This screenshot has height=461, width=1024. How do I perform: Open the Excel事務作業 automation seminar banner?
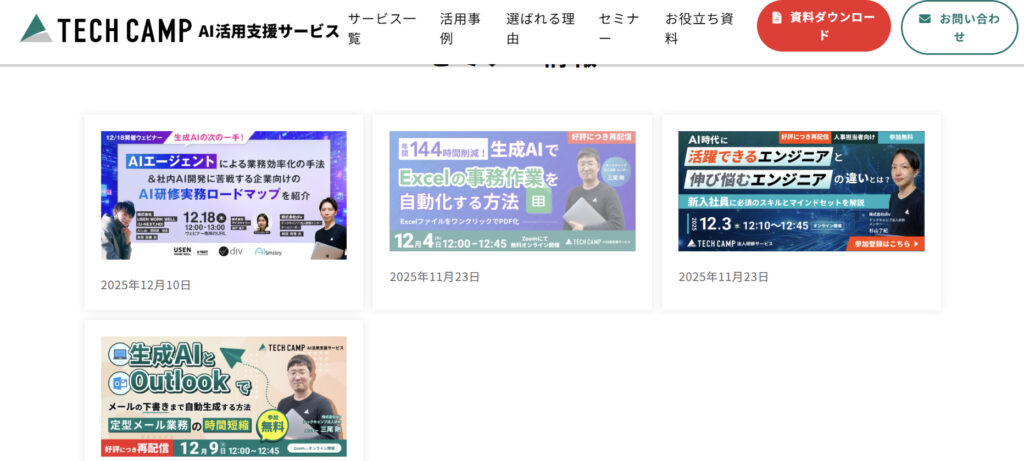pos(512,190)
